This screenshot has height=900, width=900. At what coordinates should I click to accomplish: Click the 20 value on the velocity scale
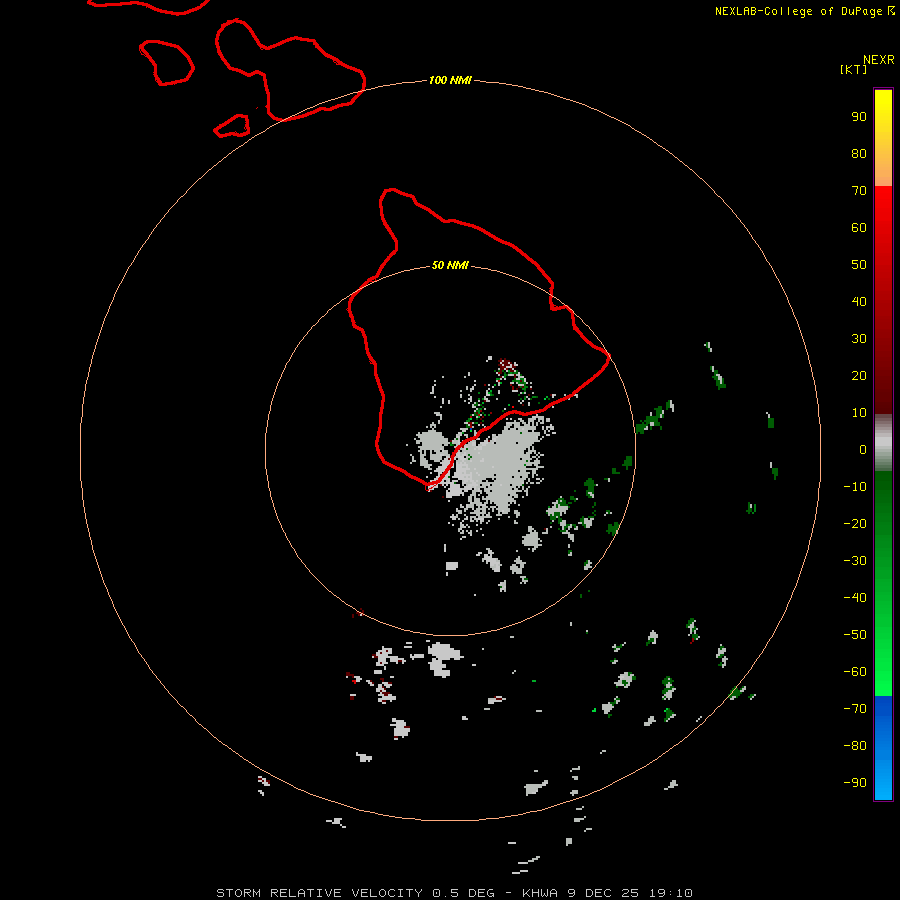click(x=859, y=375)
